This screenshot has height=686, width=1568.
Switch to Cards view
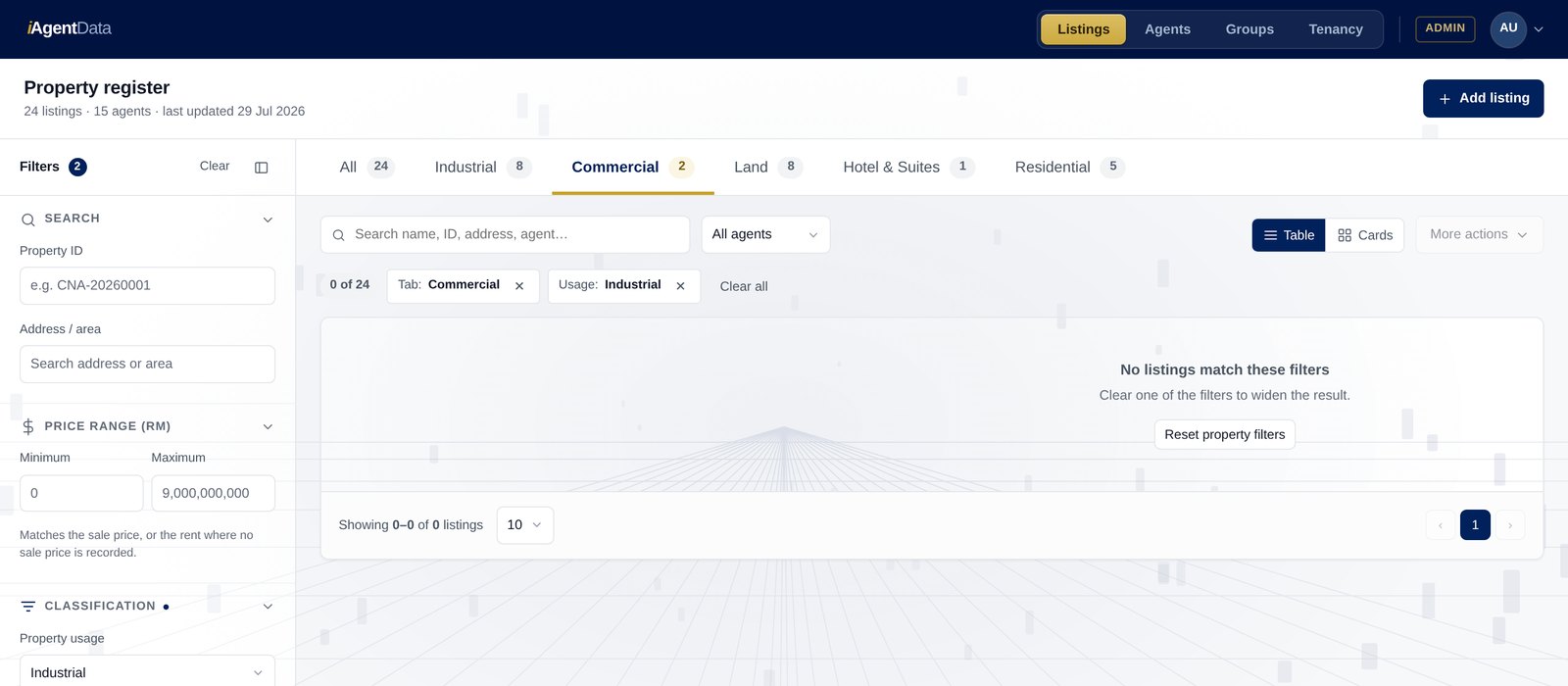(x=1365, y=235)
